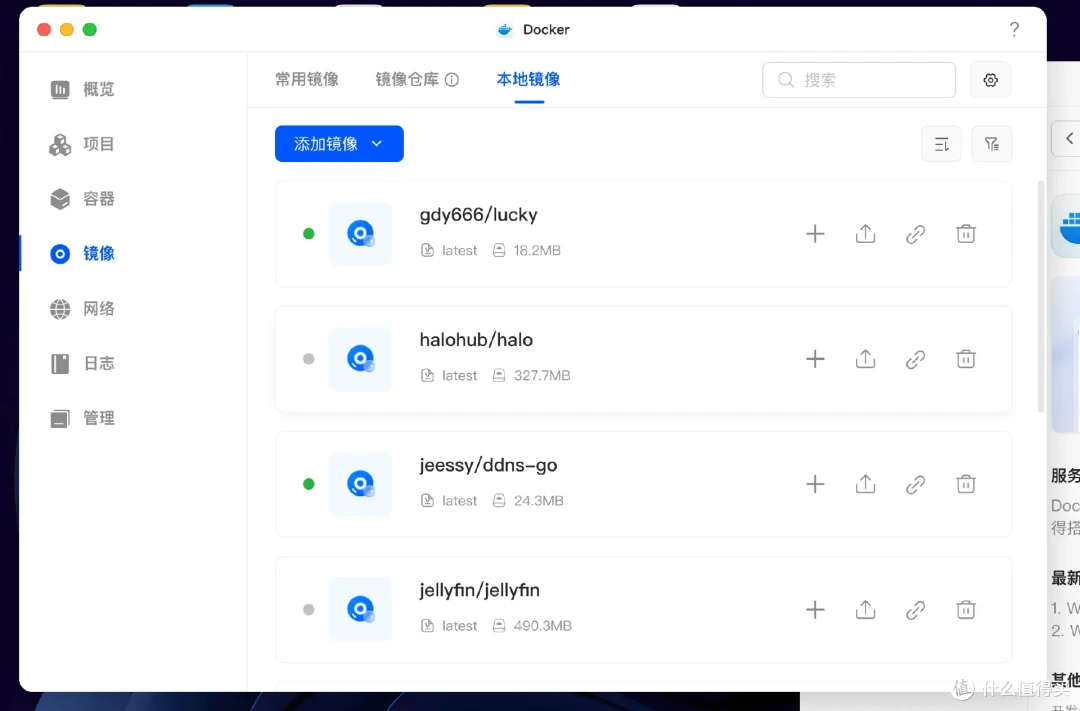Click the halohub/halo image thumbnail
Image resolution: width=1080 pixels, height=711 pixels.
click(x=360, y=359)
